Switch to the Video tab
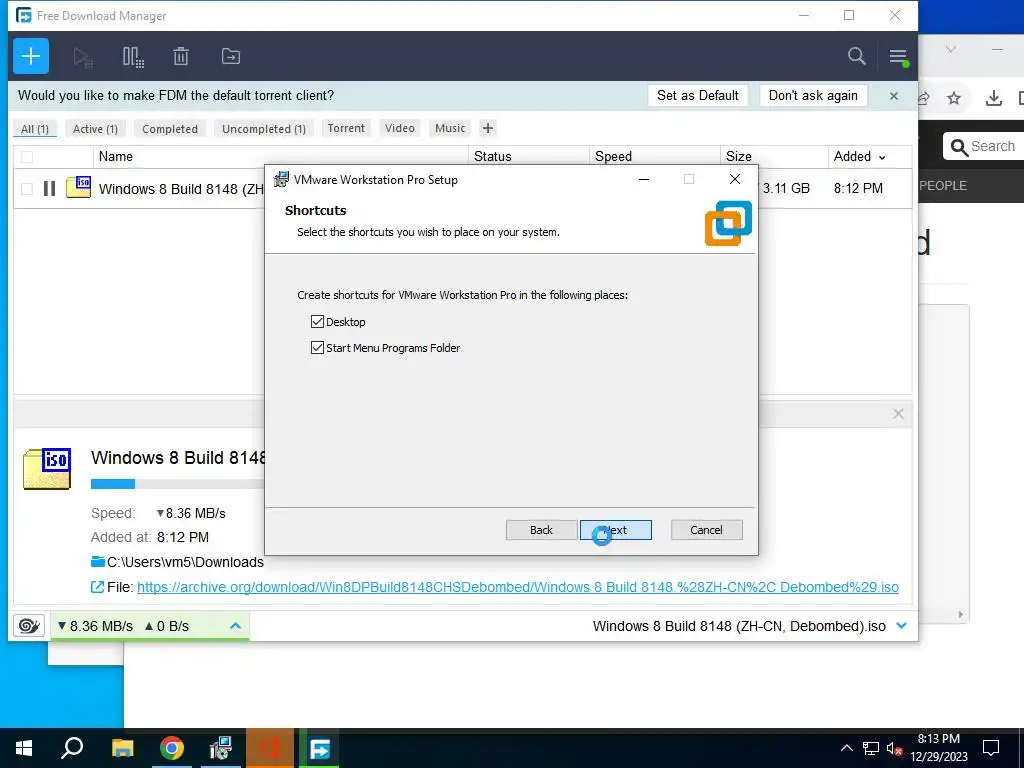 pyautogui.click(x=400, y=128)
